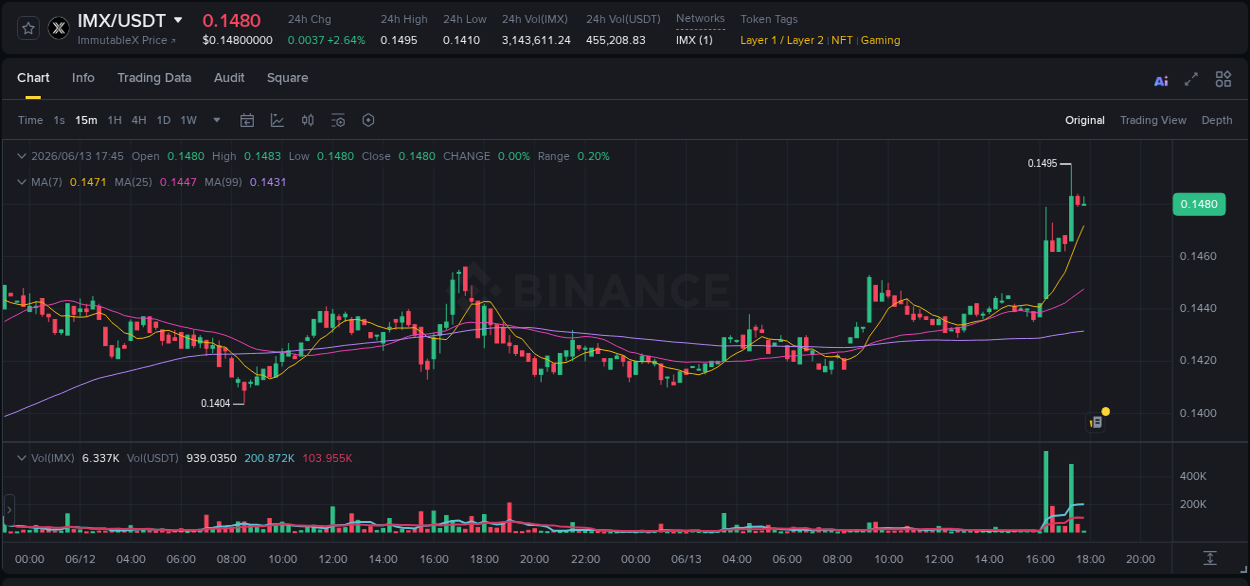
Task: Click the 2026/06/13 17:45 timestamp
Action: [77, 156]
